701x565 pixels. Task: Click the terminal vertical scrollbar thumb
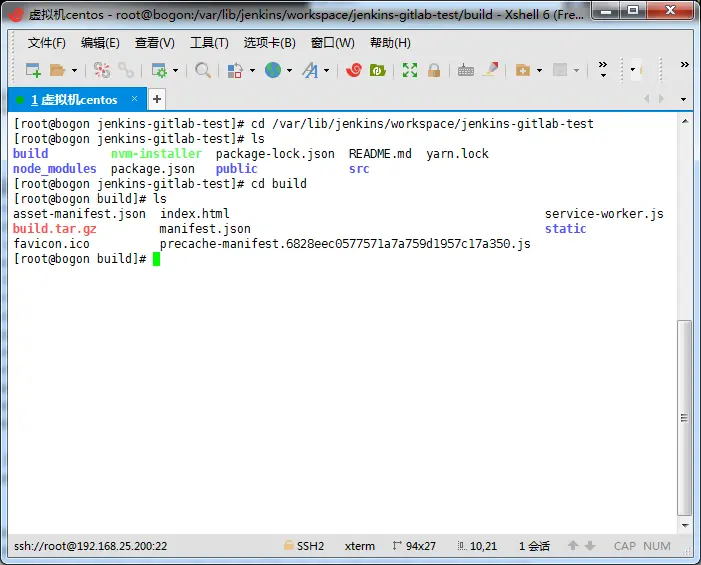[684, 418]
